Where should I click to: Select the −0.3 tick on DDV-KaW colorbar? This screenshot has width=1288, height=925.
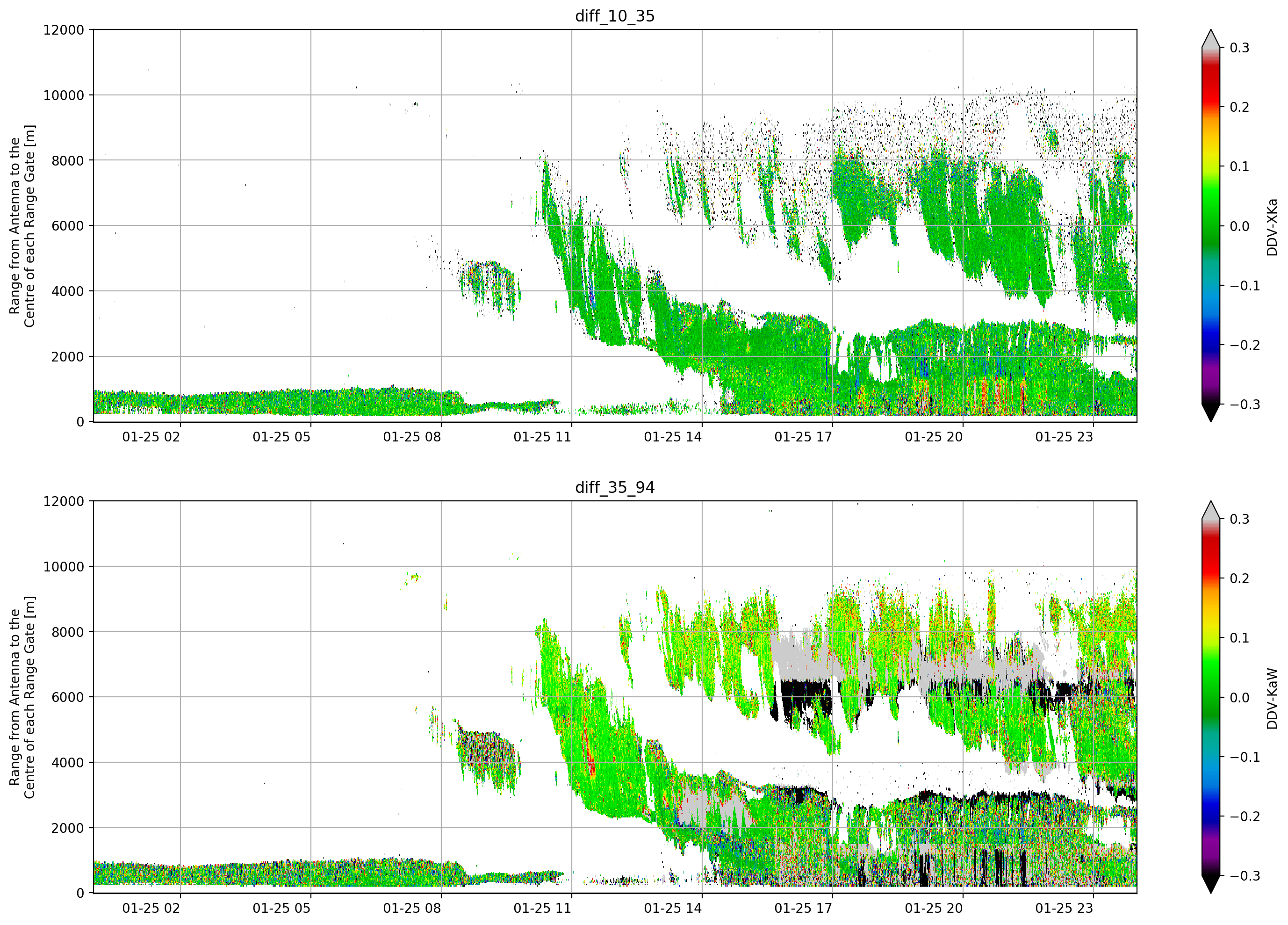1244,876
